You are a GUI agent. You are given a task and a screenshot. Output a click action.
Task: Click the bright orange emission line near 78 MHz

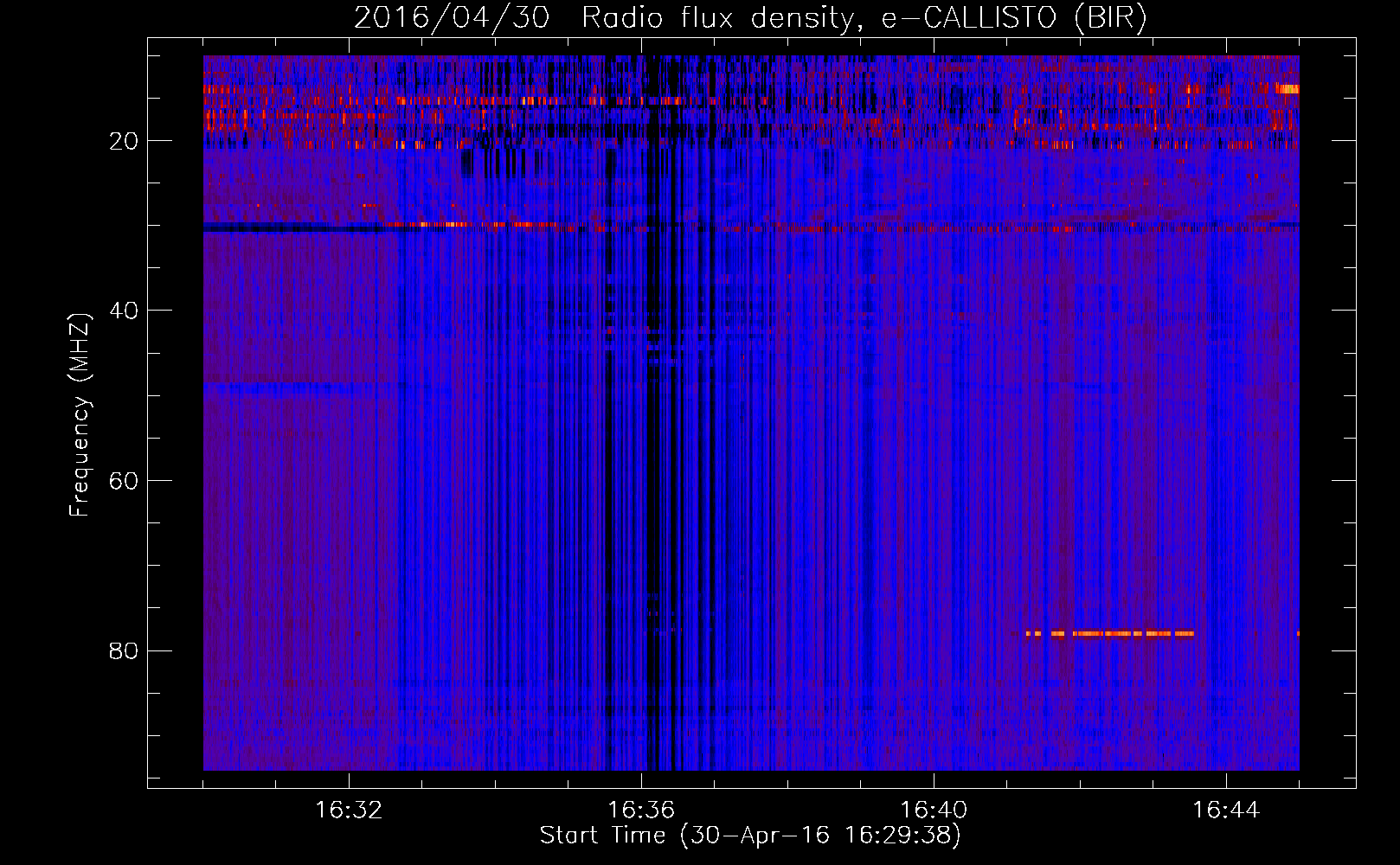coord(1110,634)
